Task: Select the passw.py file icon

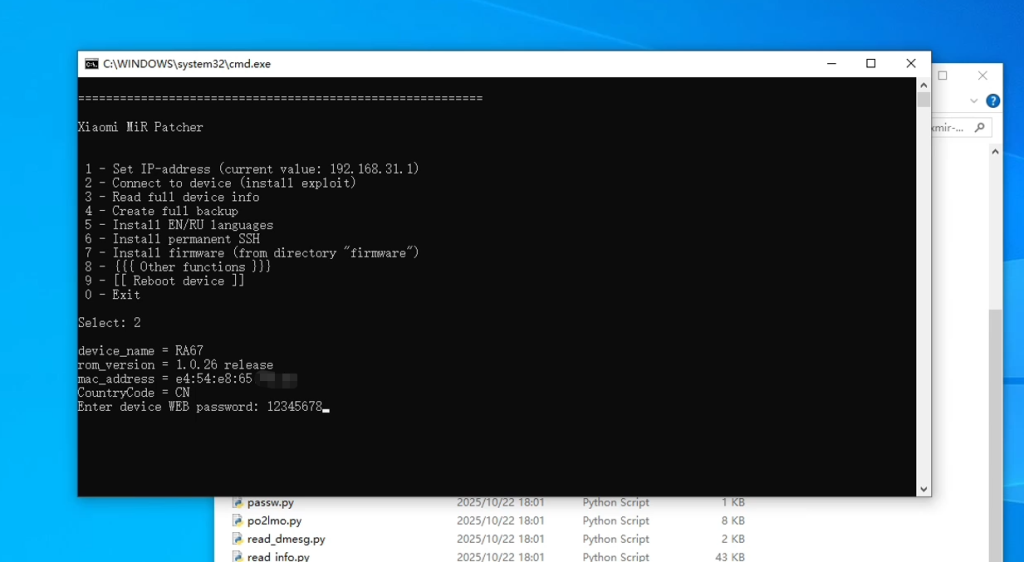Action: pyautogui.click(x=238, y=503)
